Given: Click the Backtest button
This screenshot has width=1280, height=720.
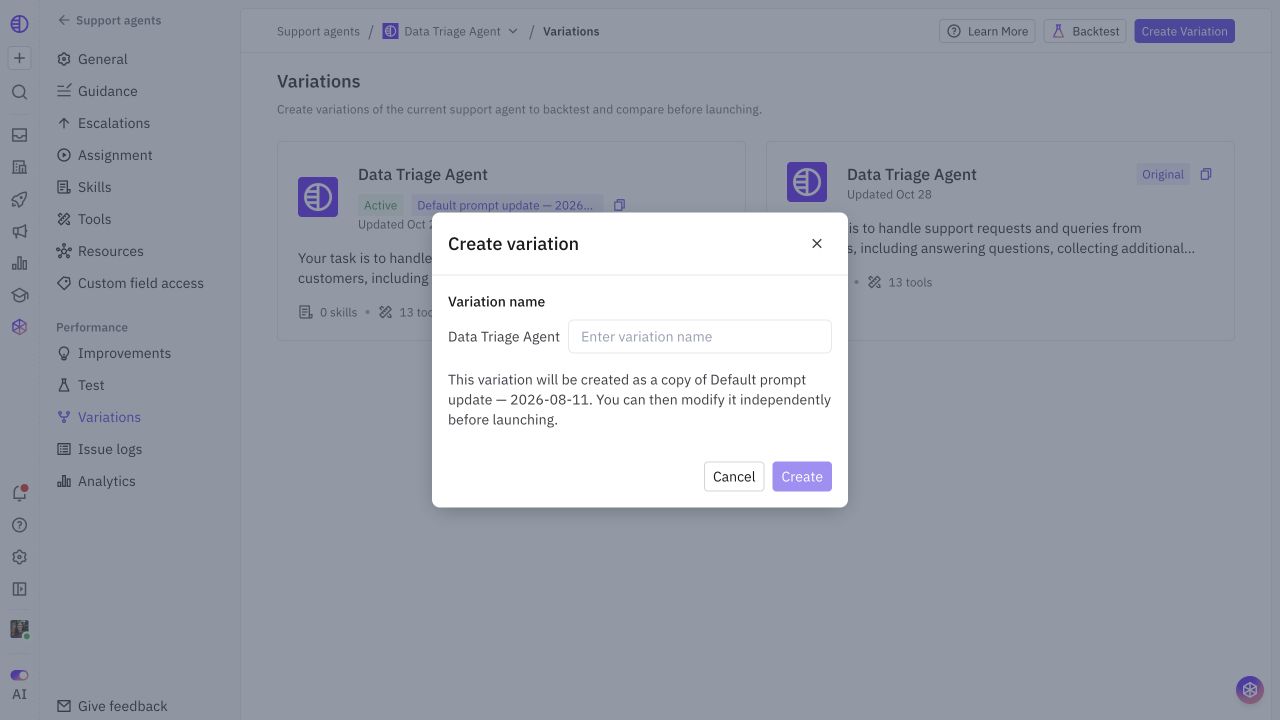Looking at the screenshot, I should (1085, 31).
